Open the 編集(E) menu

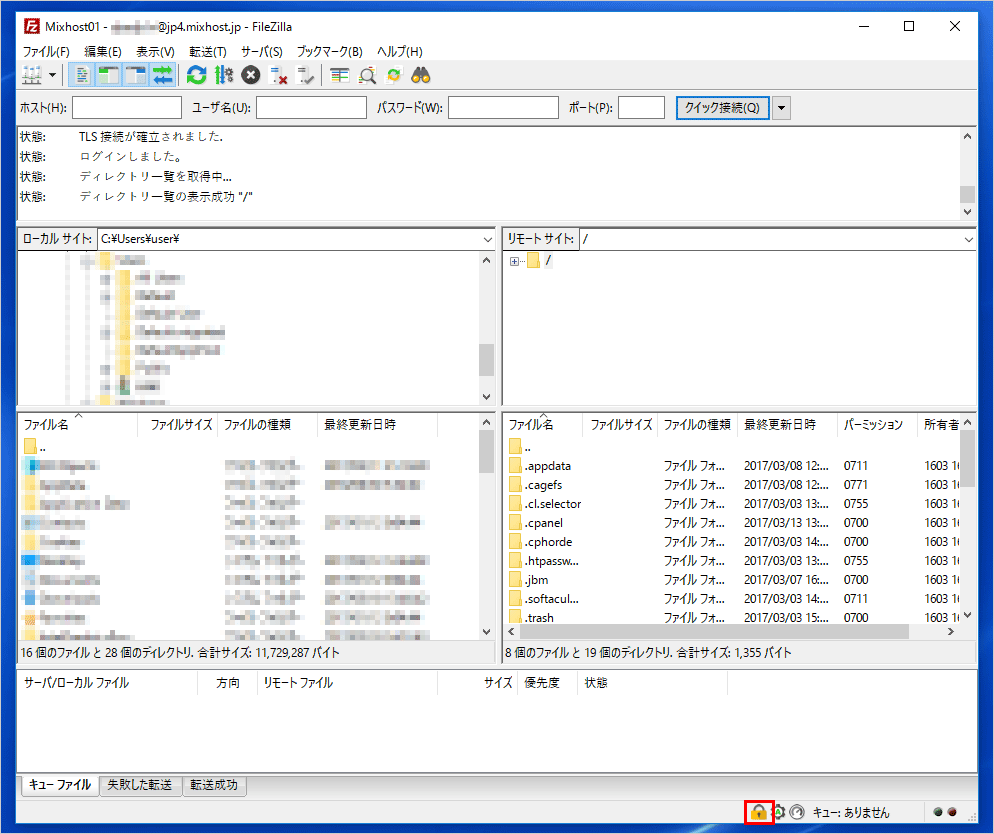tap(103, 51)
